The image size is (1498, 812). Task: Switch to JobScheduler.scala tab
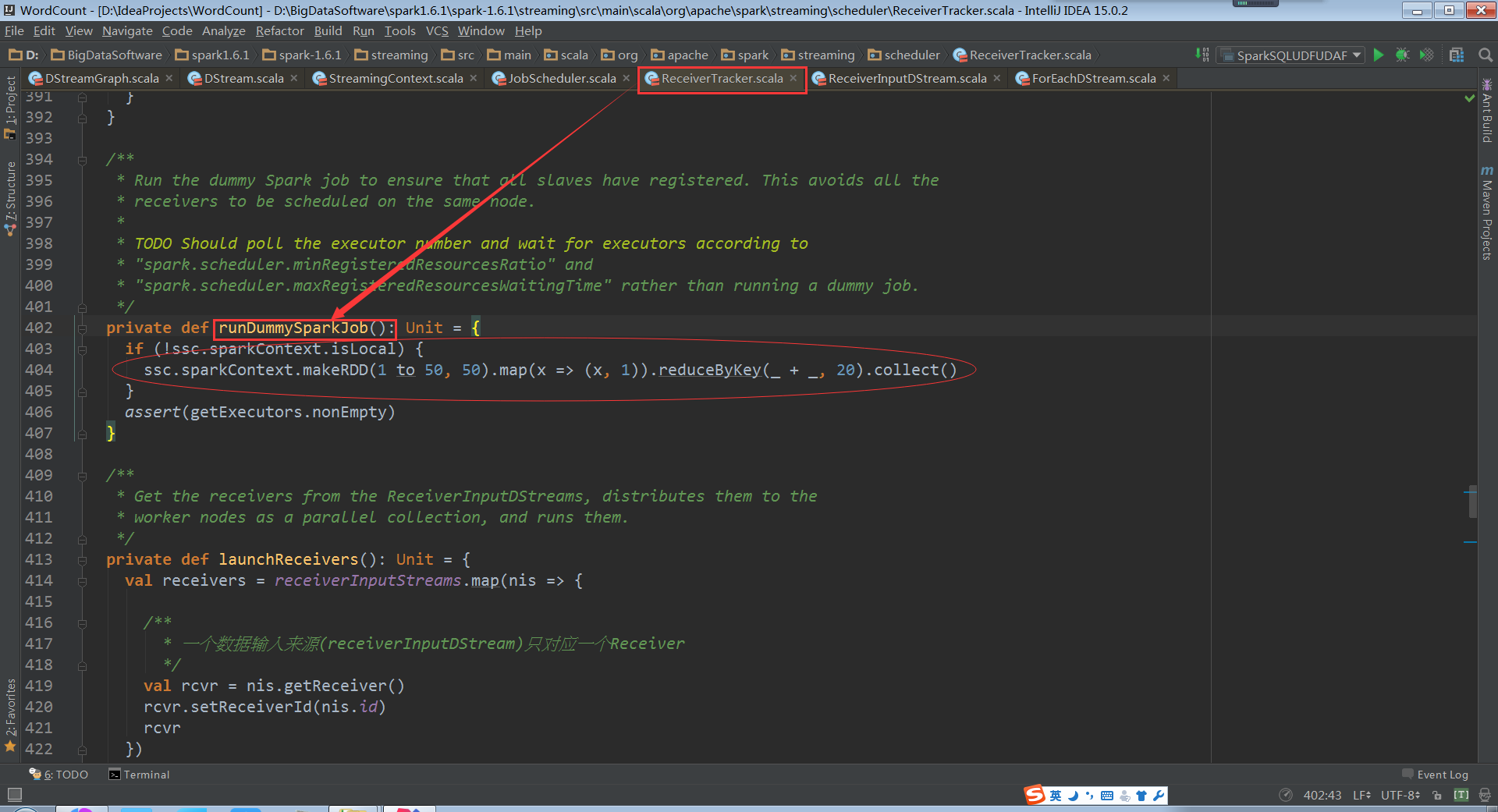pyautogui.click(x=562, y=79)
